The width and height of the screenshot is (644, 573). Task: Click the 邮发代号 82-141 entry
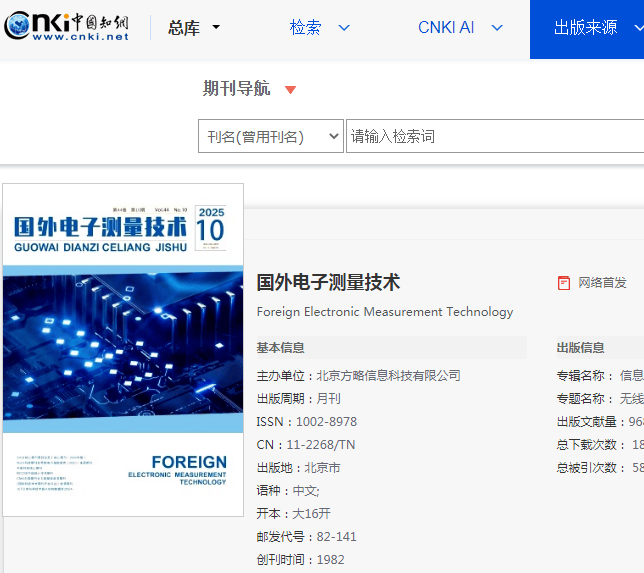pyautogui.click(x=307, y=537)
